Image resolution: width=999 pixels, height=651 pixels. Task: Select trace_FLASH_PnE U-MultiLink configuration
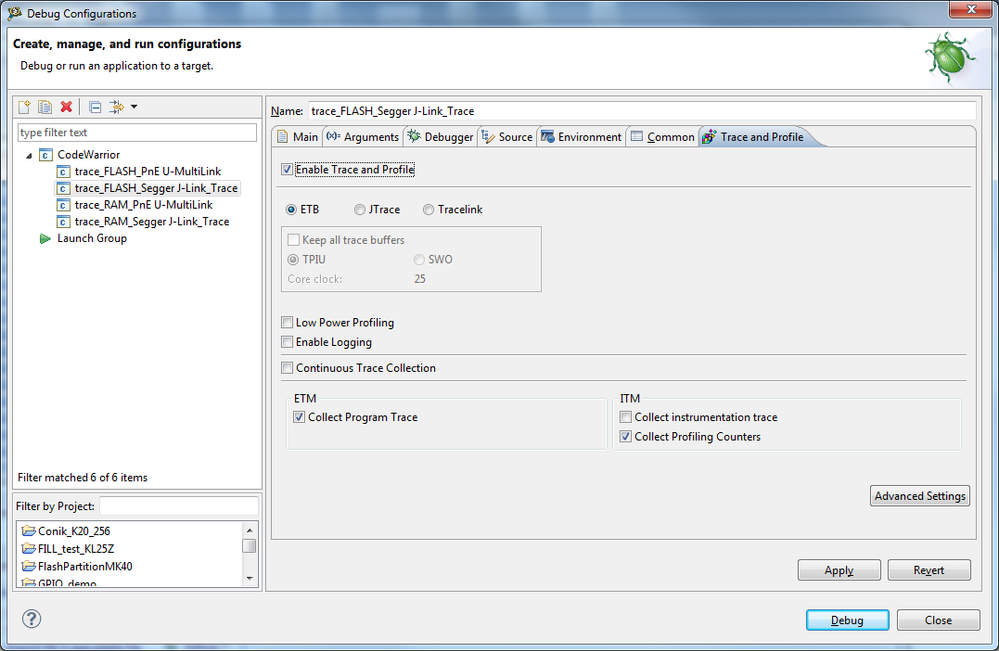coord(148,171)
